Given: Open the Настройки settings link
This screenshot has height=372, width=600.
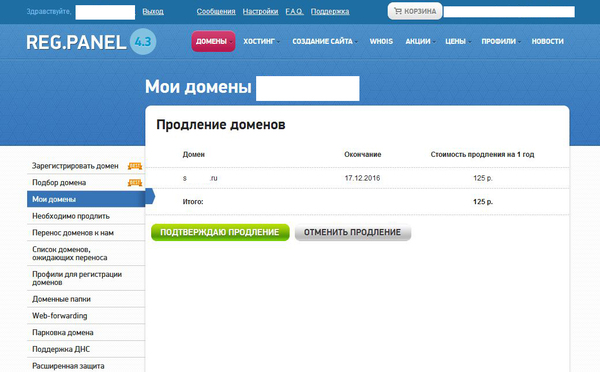Looking at the screenshot, I should point(260,11).
